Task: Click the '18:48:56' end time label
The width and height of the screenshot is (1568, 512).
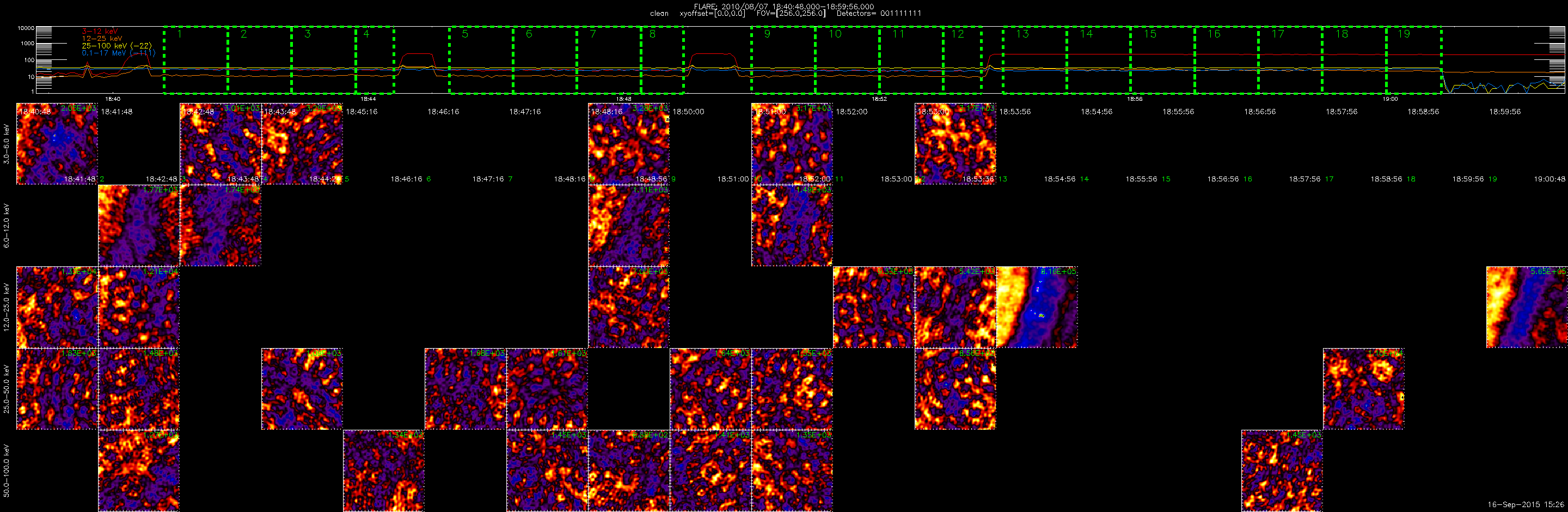Action: point(651,179)
